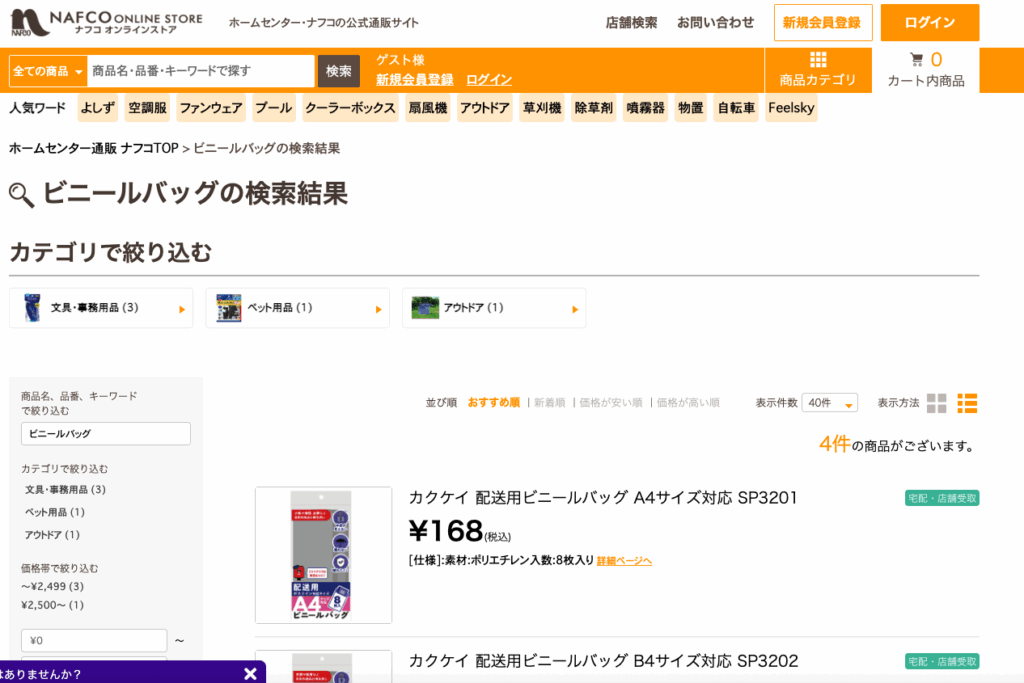Switch to list view display icon

pos(967,403)
